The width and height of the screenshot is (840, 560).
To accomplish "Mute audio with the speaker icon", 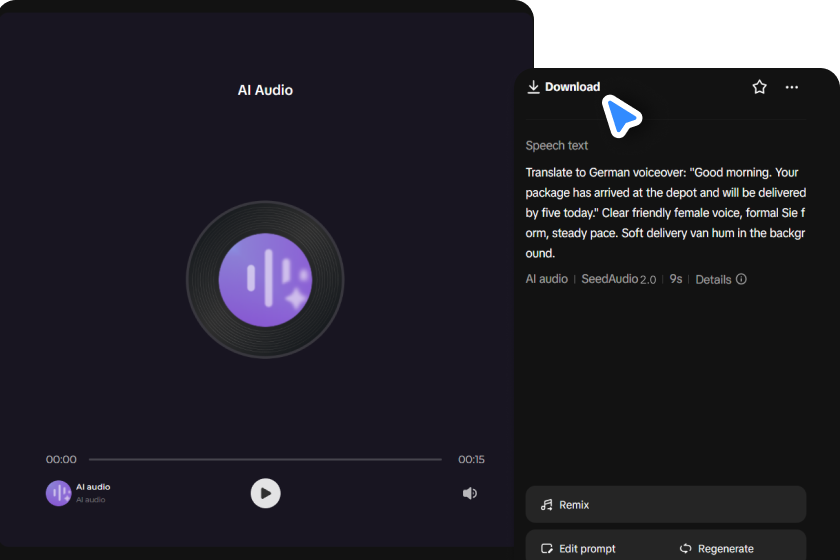I will click(x=470, y=493).
